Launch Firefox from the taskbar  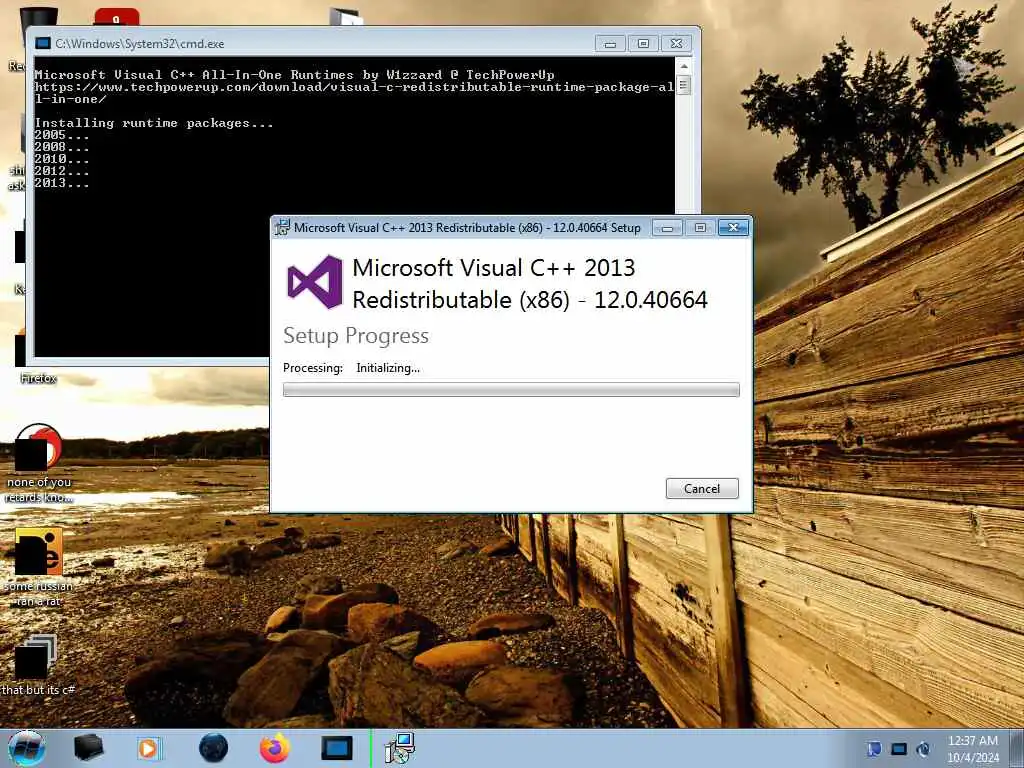click(x=275, y=748)
